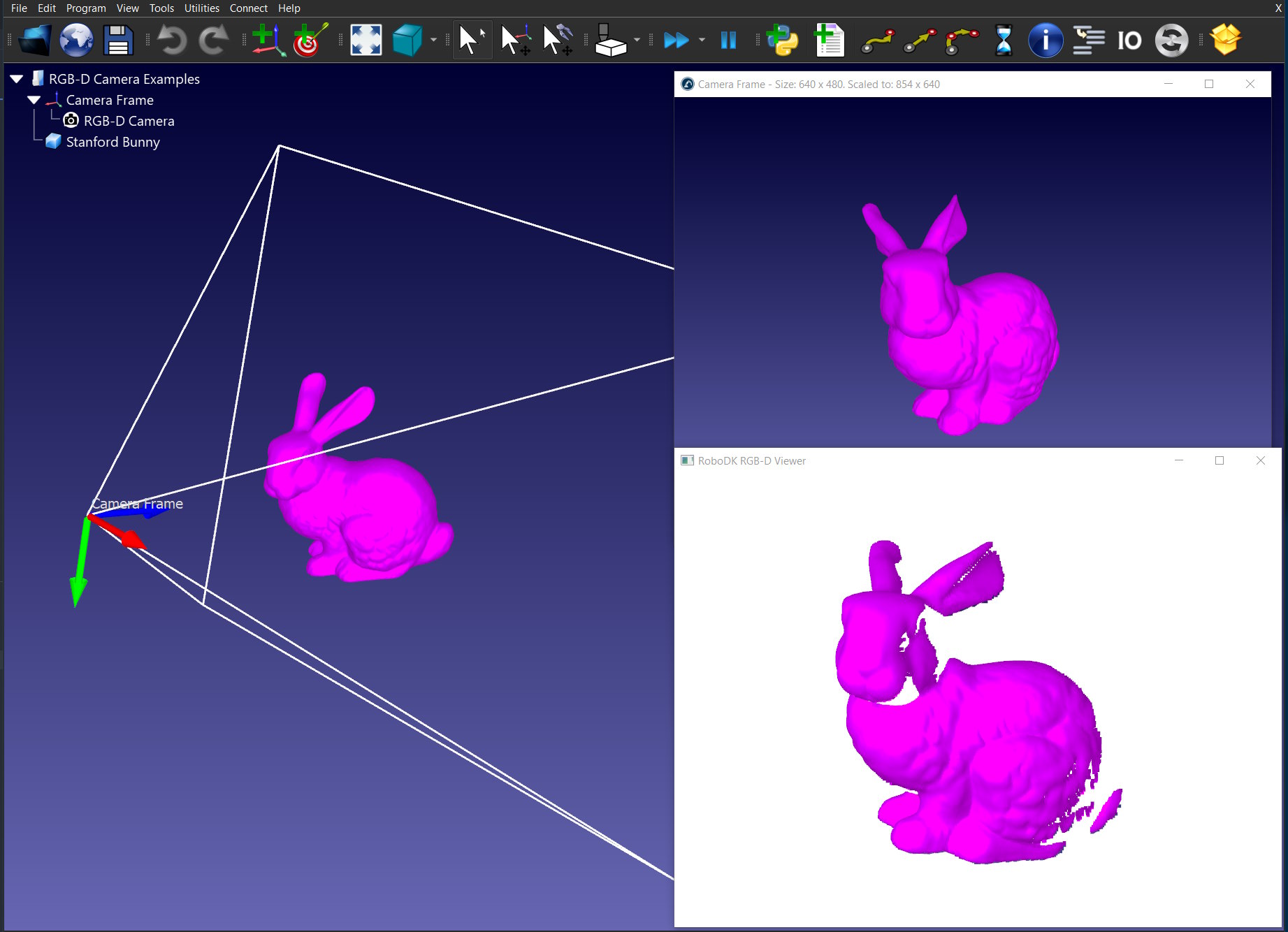Viewport: 1288px width, 932px height.
Task: Open the Connect menu
Action: [x=248, y=8]
